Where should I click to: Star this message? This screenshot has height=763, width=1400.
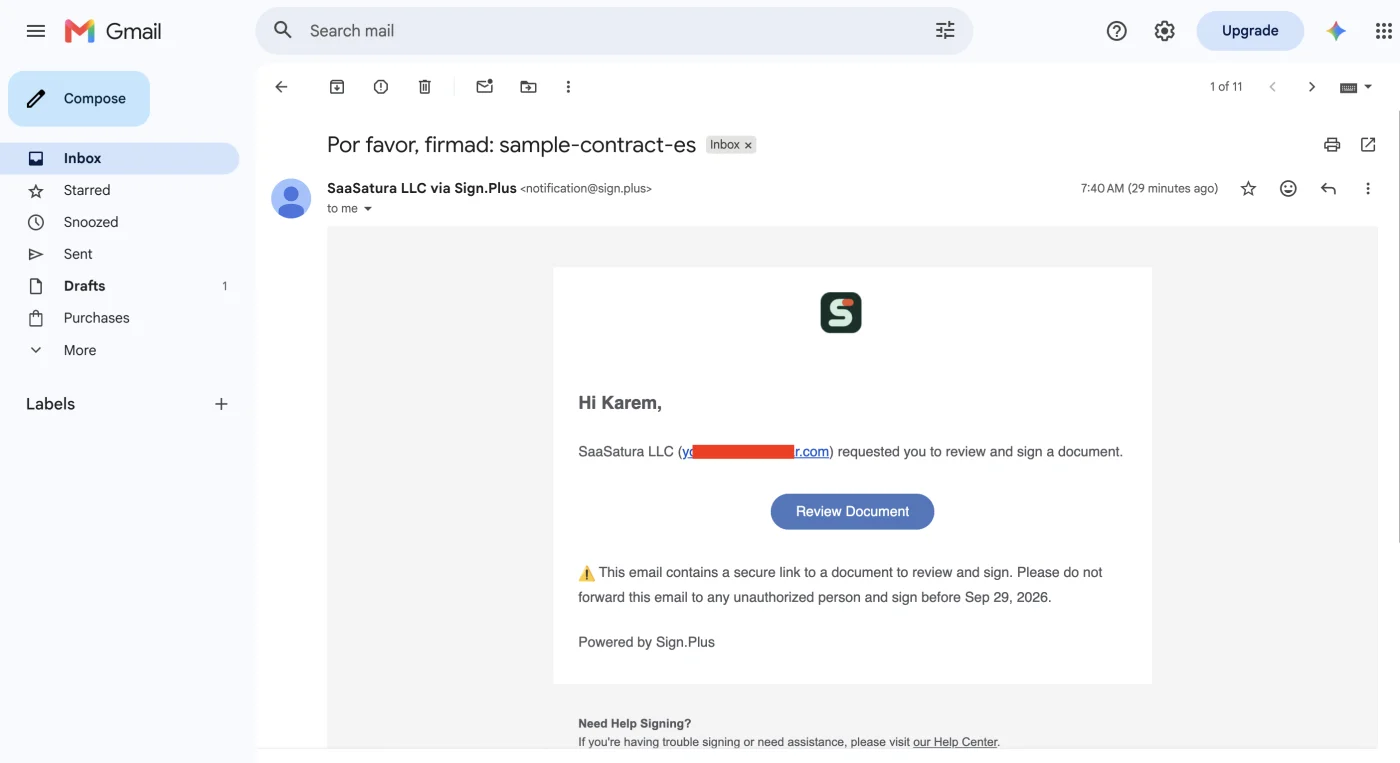[x=1248, y=188]
